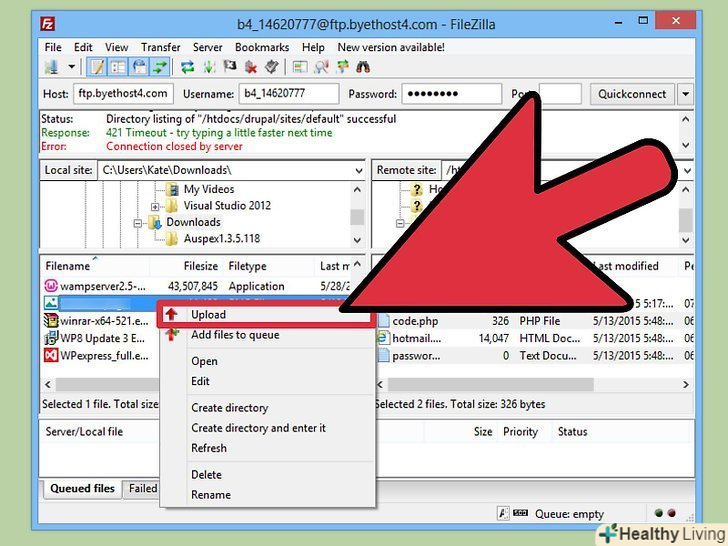Open the binoculars file search icon

[x=363, y=67]
